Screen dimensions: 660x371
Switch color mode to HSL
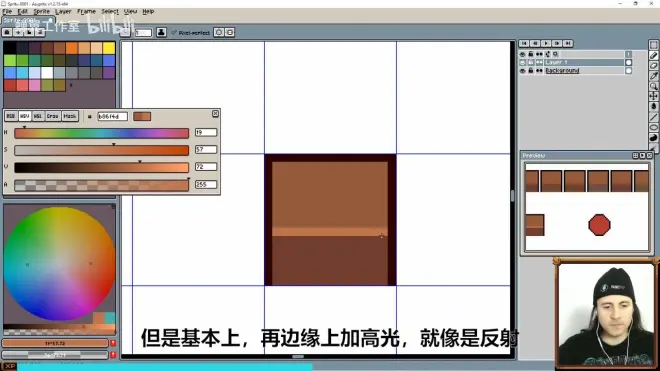point(38,116)
